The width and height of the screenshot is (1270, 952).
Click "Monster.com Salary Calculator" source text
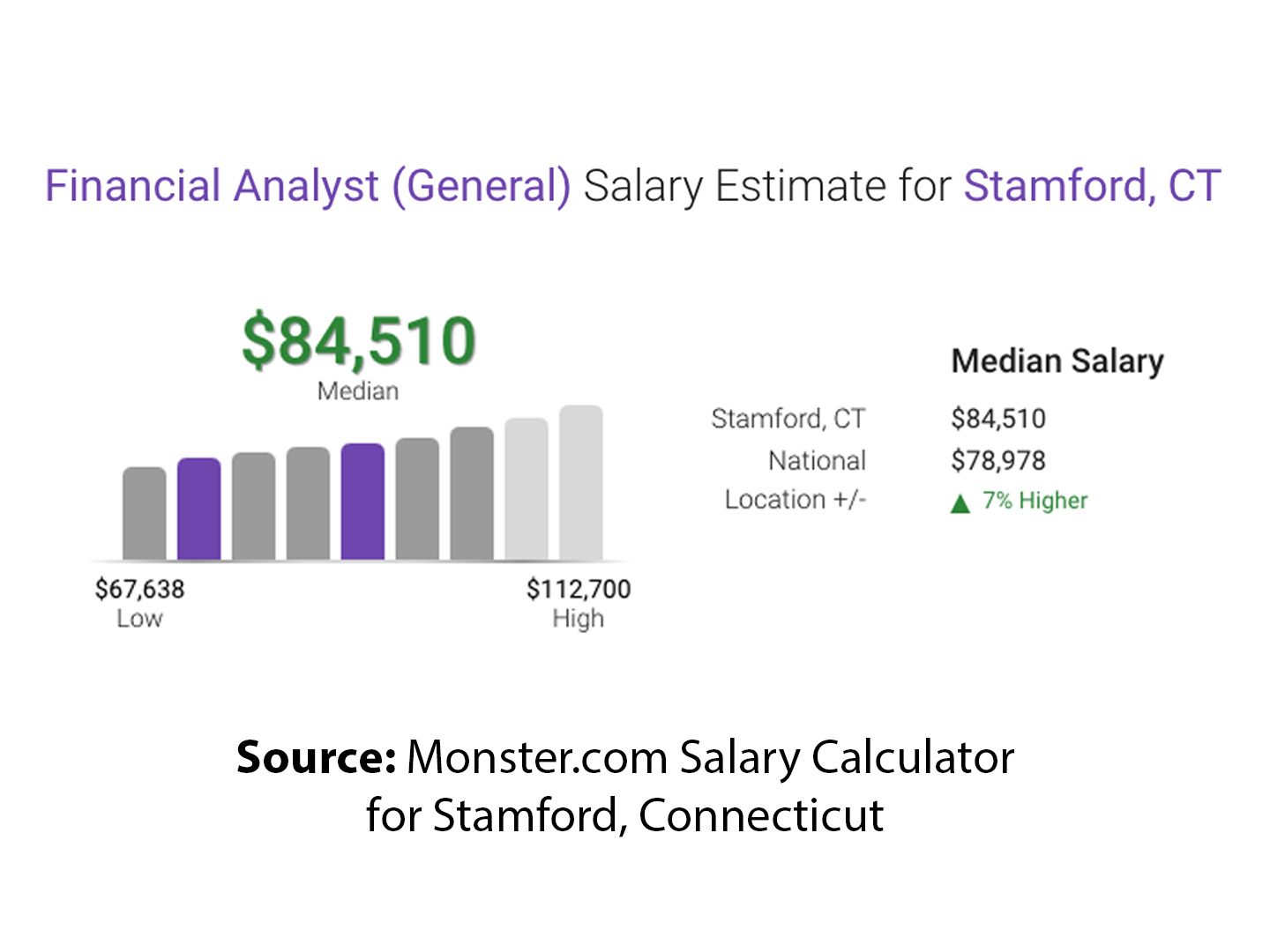point(710,757)
